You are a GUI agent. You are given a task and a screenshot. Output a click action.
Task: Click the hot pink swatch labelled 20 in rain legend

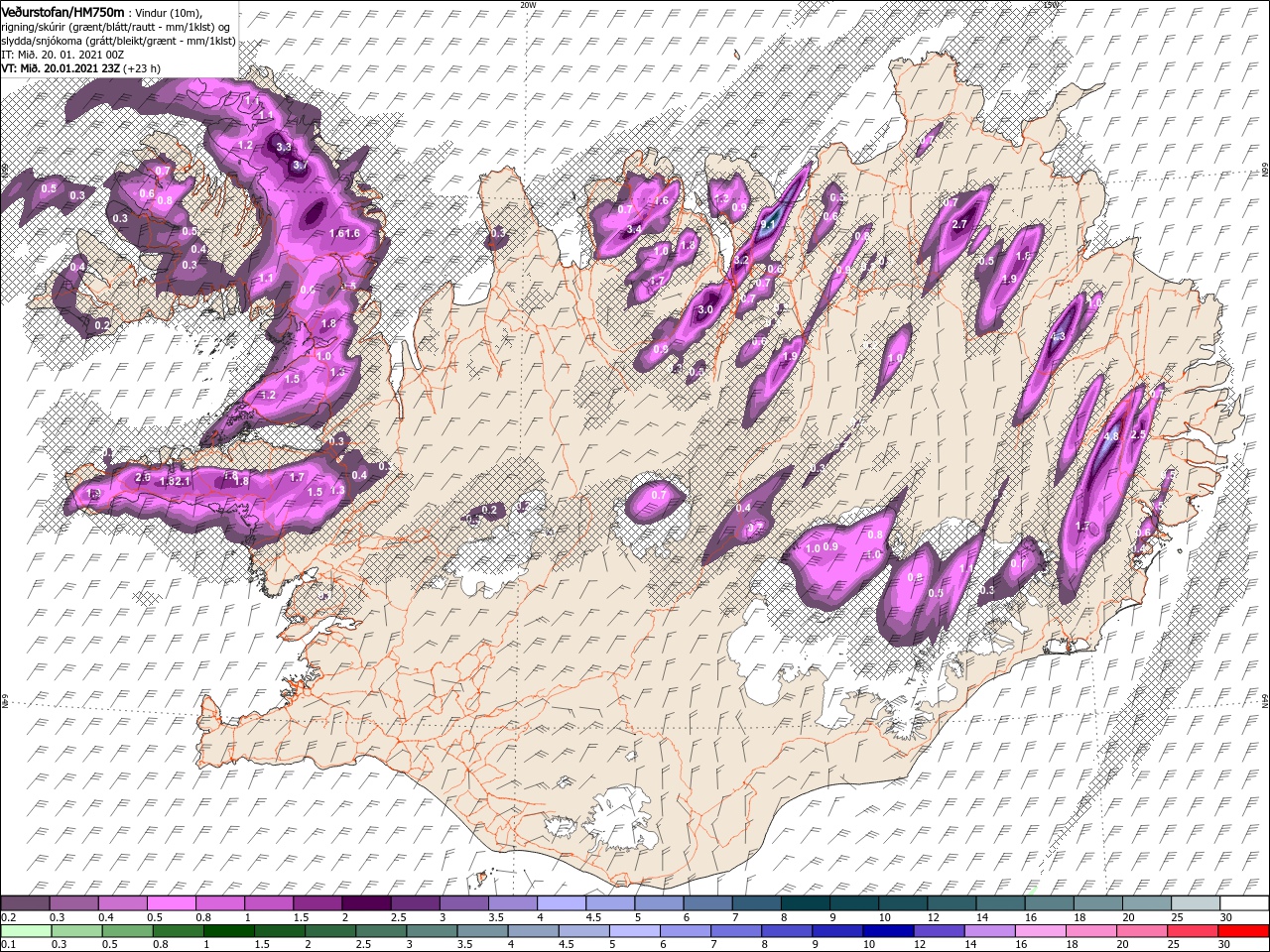[x=1141, y=930]
